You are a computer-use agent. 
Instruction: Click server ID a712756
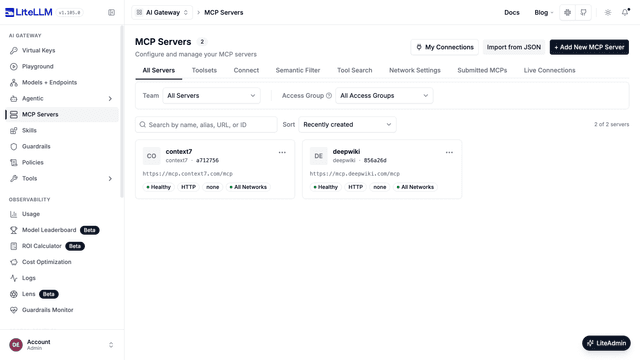pyautogui.click(x=207, y=160)
